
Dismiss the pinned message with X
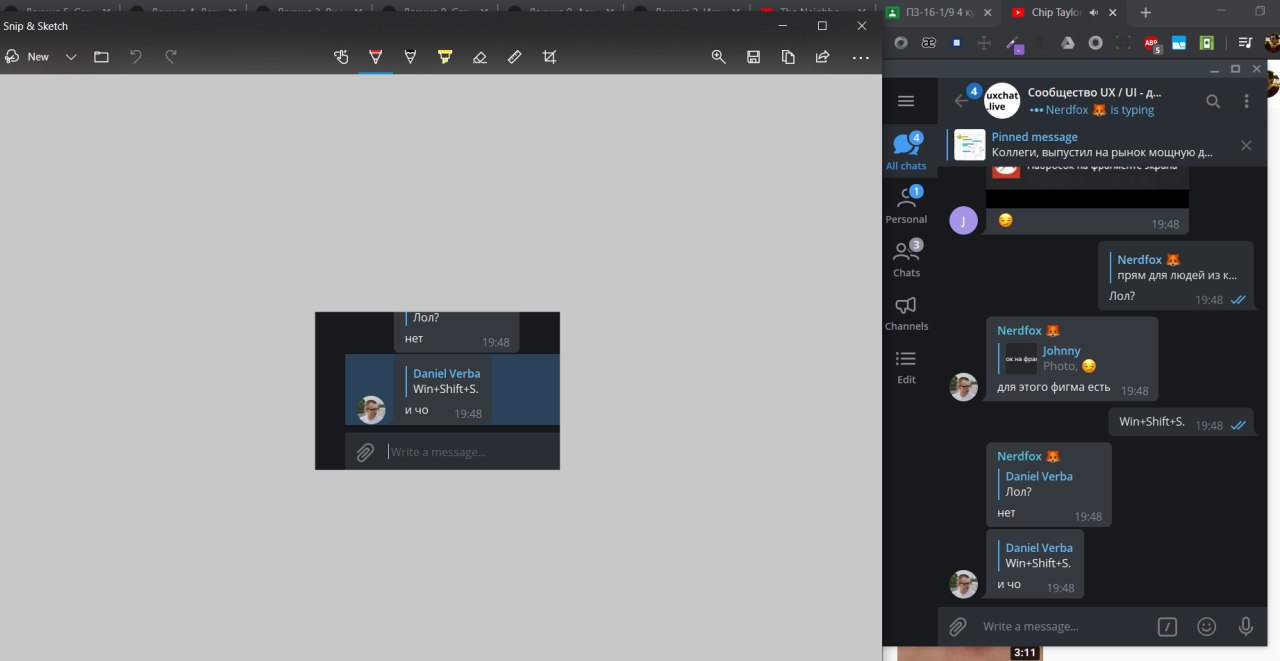[x=1246, y=145]
